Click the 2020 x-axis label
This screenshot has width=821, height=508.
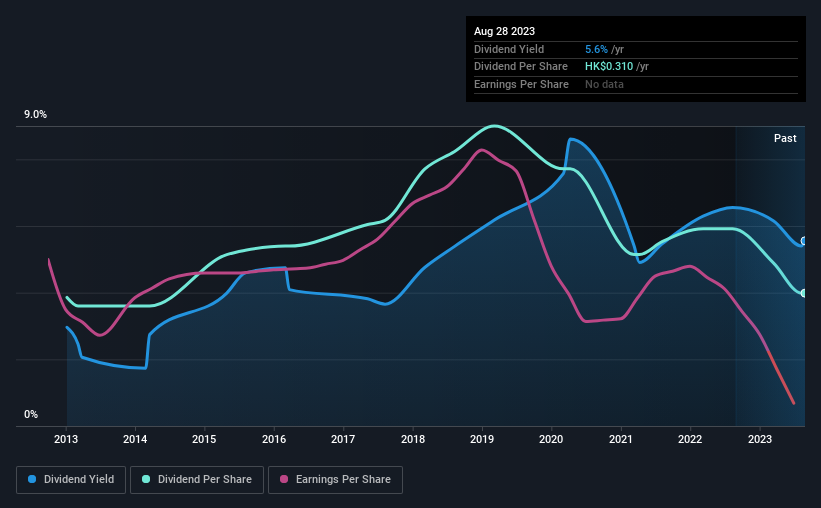[551, 439]
